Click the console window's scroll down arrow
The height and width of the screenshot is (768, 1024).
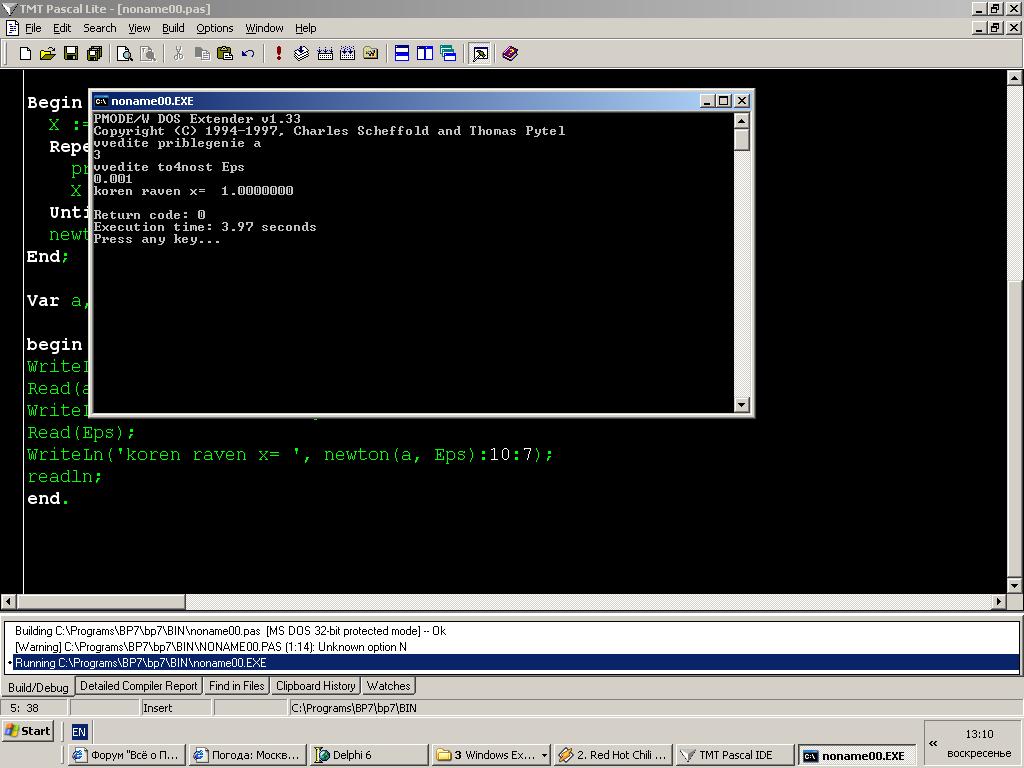741,404
